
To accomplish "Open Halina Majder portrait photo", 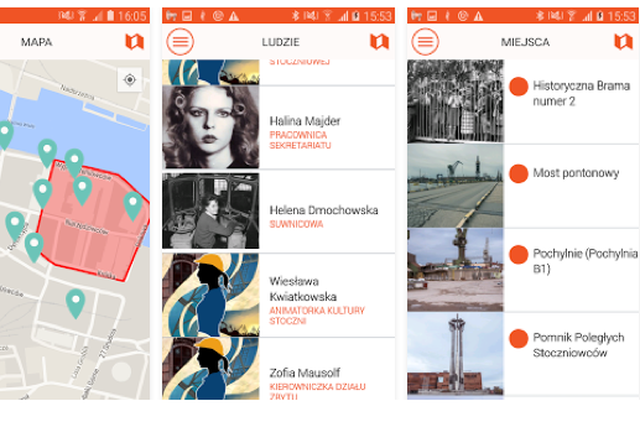I will tap(211, 127).
